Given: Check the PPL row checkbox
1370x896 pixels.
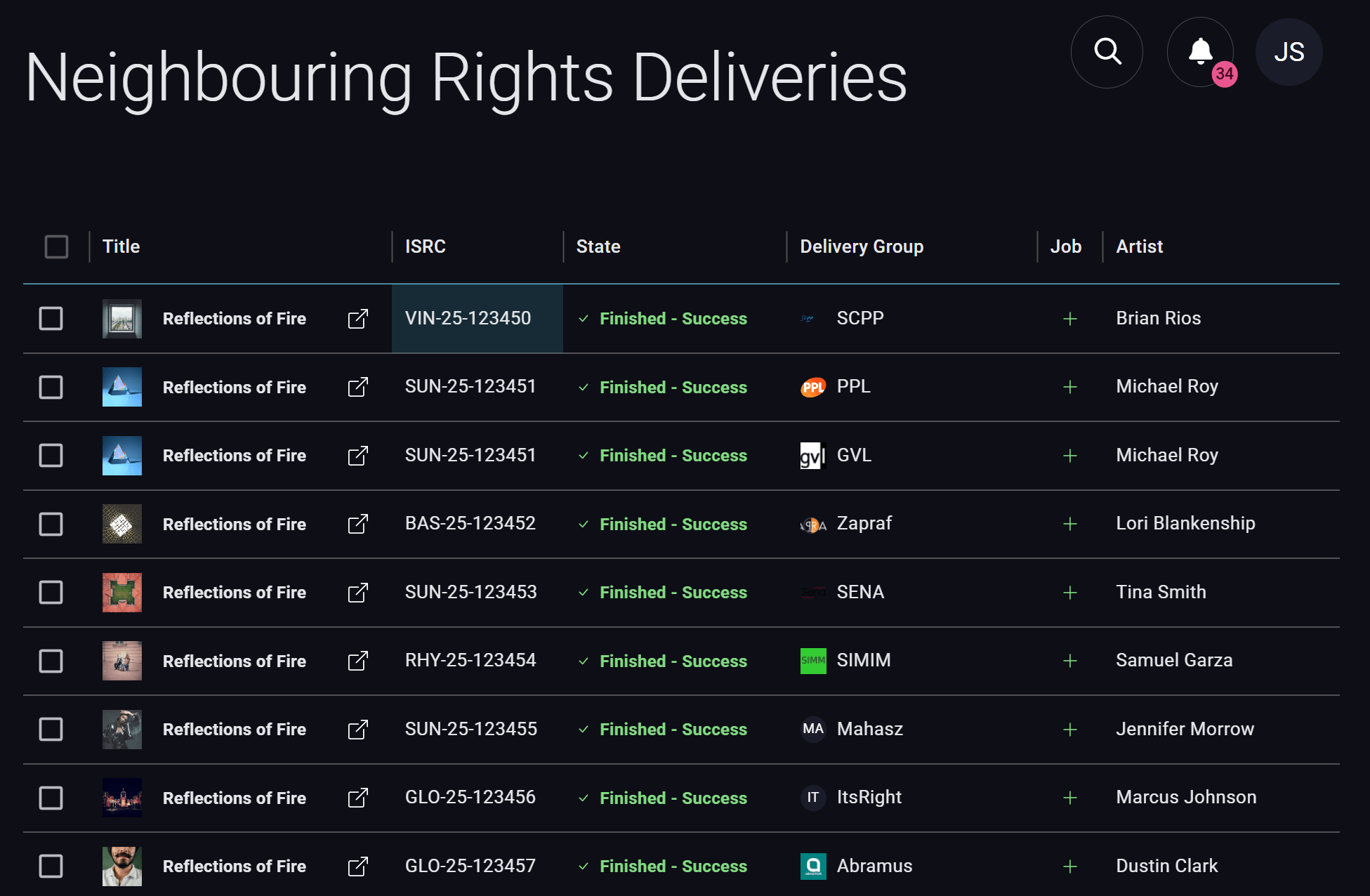Looking at the screenshot, I should tap(51, 387).
